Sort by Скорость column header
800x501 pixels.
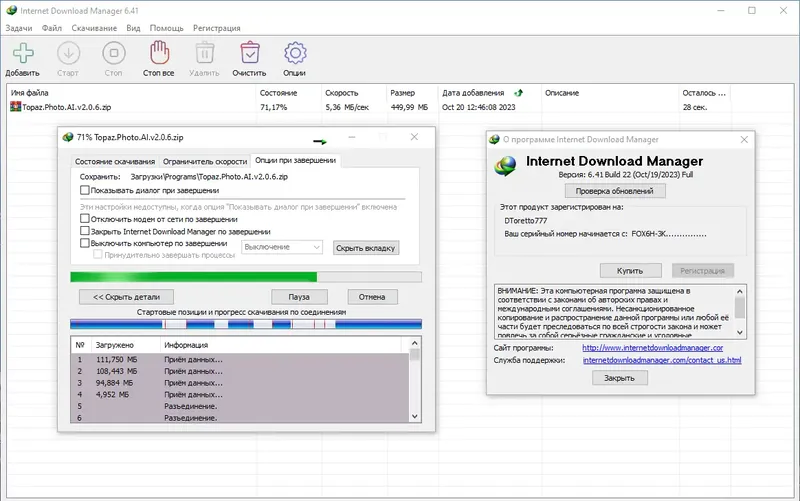tap(354, 93)
